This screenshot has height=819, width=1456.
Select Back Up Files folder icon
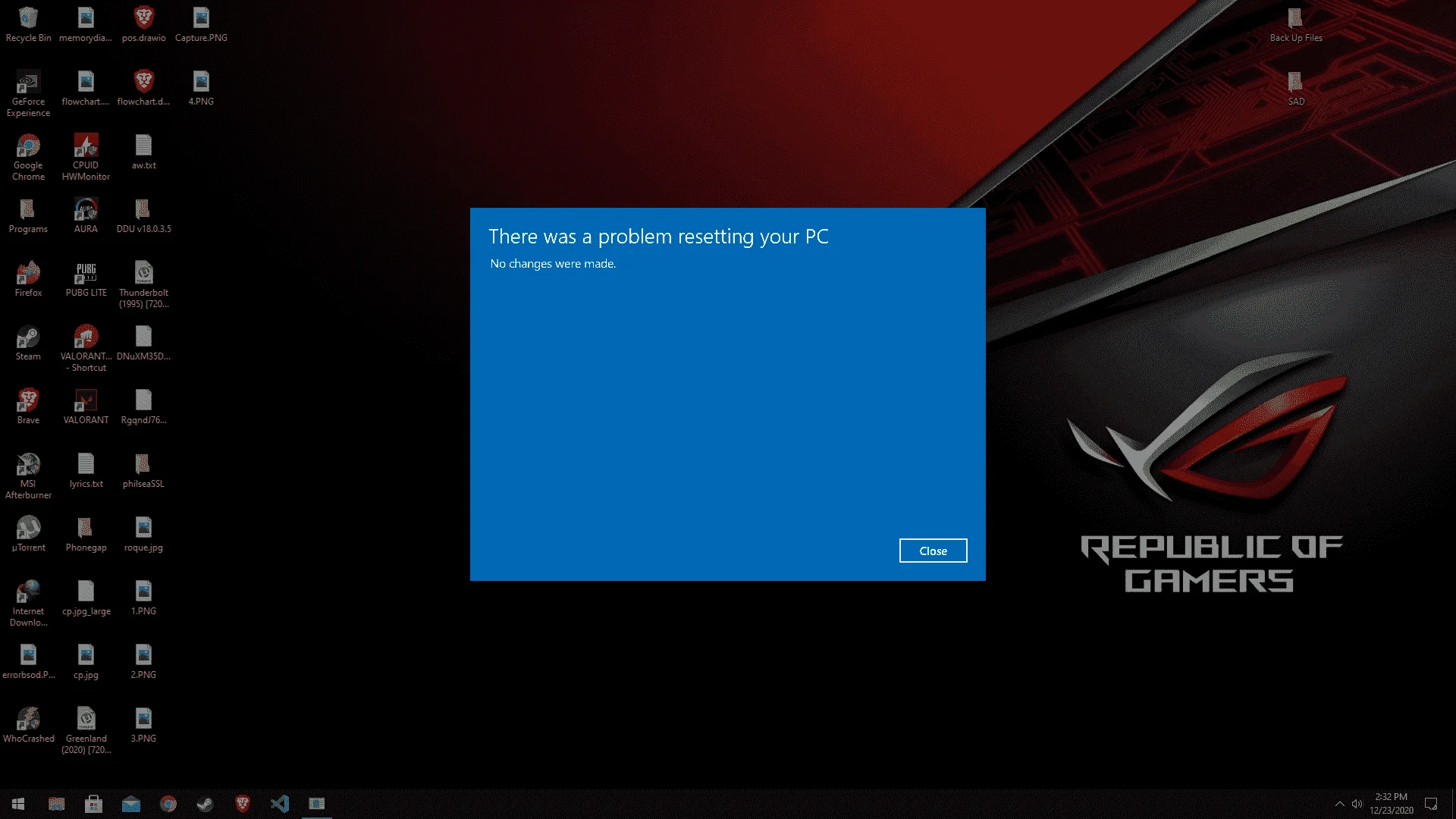(1296, 24)
